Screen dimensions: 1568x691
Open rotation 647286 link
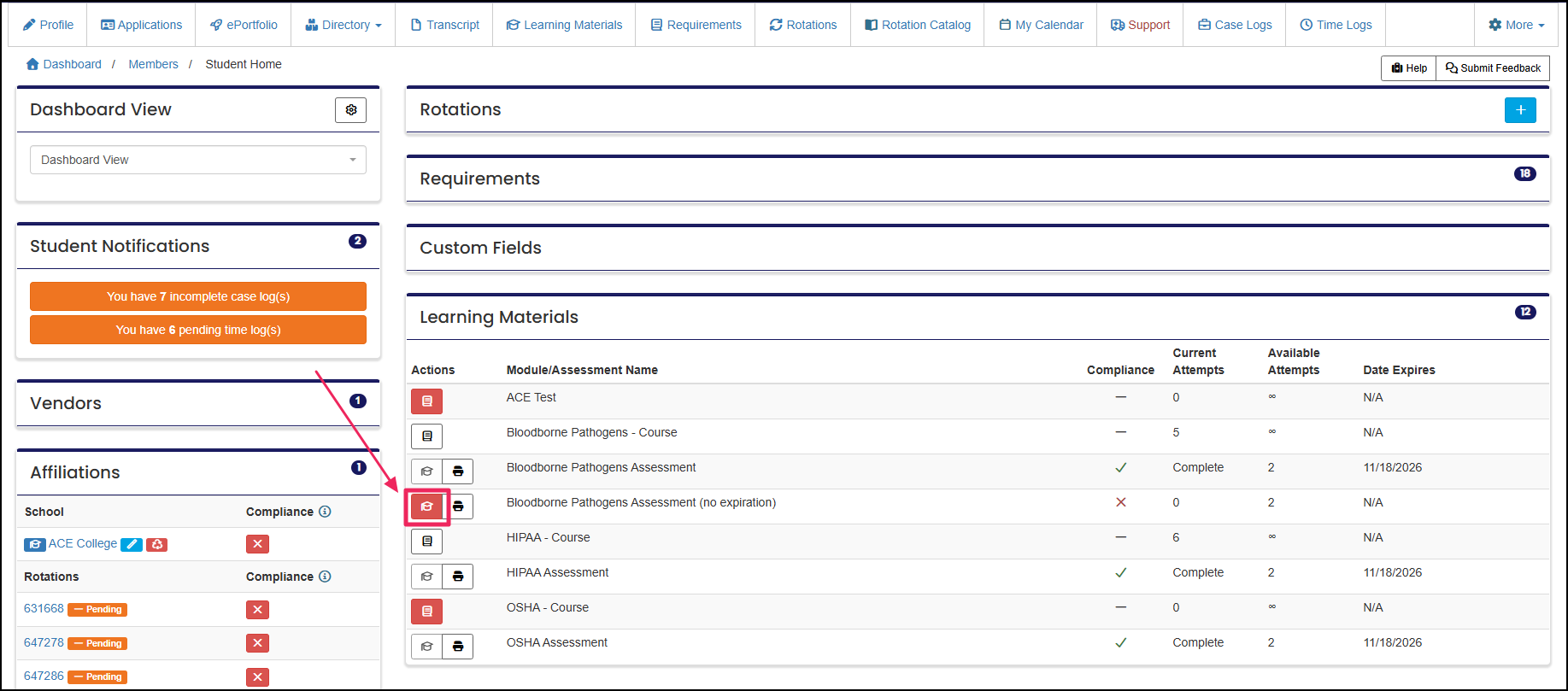click(44, 676)
